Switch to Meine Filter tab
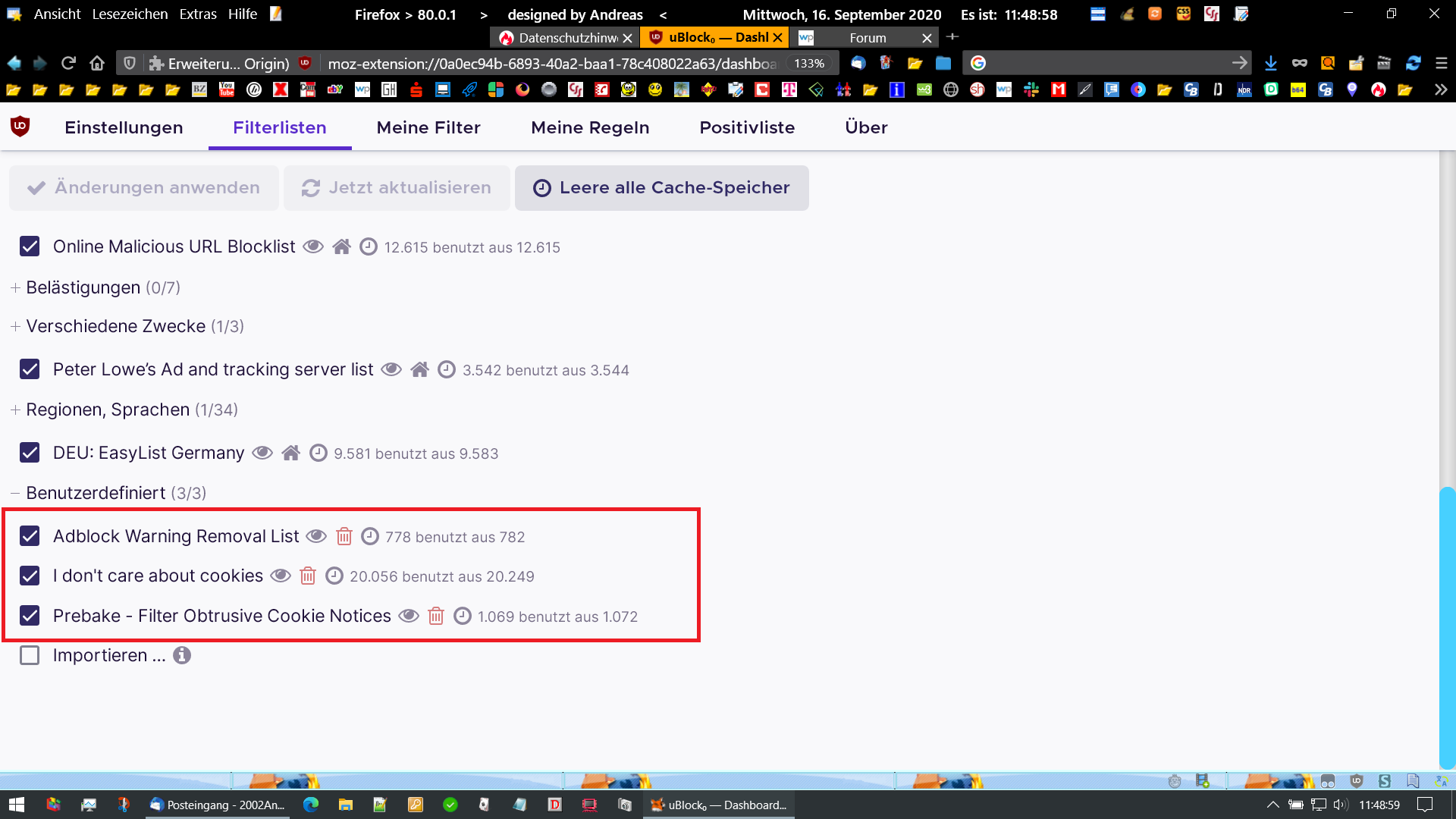Image resolution: width=1456 pixels, height=819 pixels. tap(428, 127)
